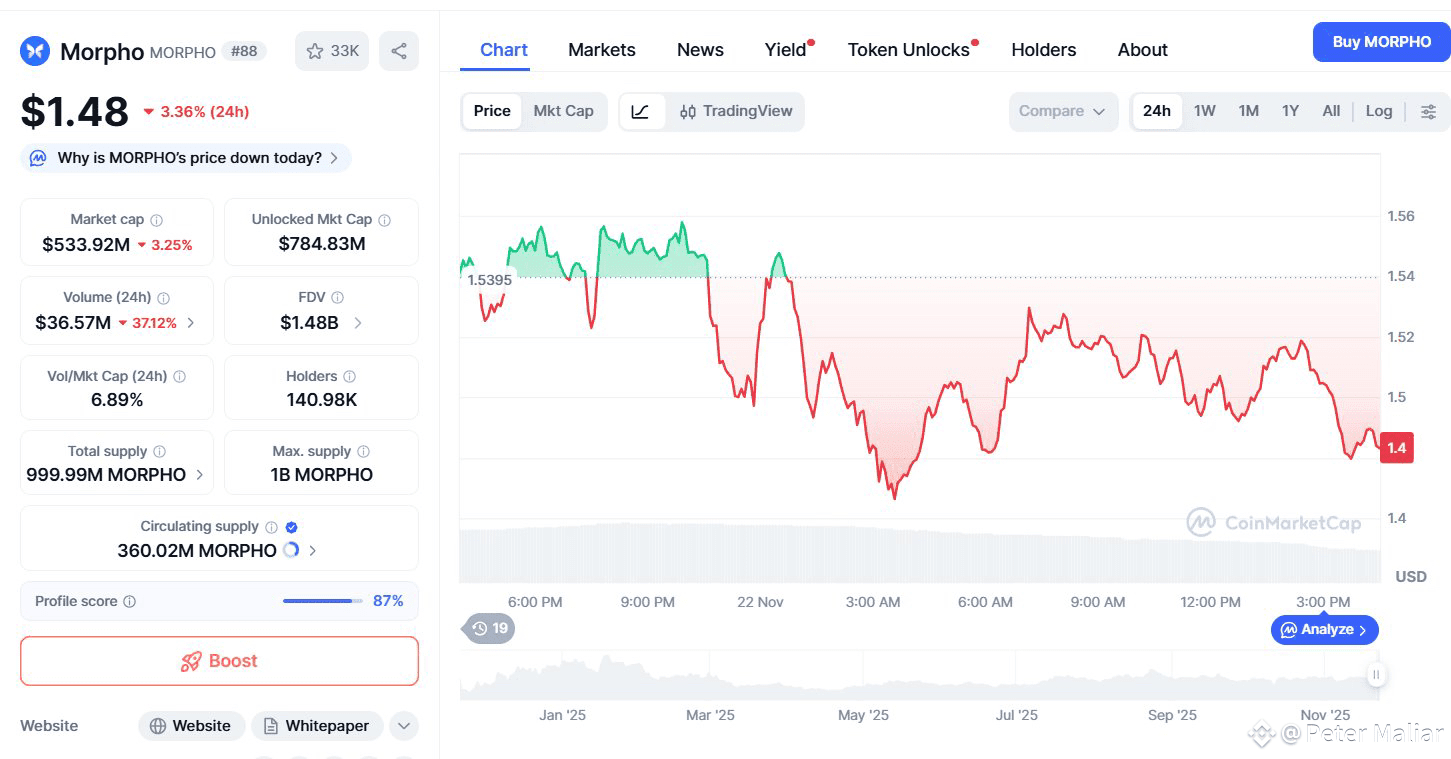Select the 1W time range
The image size is (1451, 759).
point(1204,111)
